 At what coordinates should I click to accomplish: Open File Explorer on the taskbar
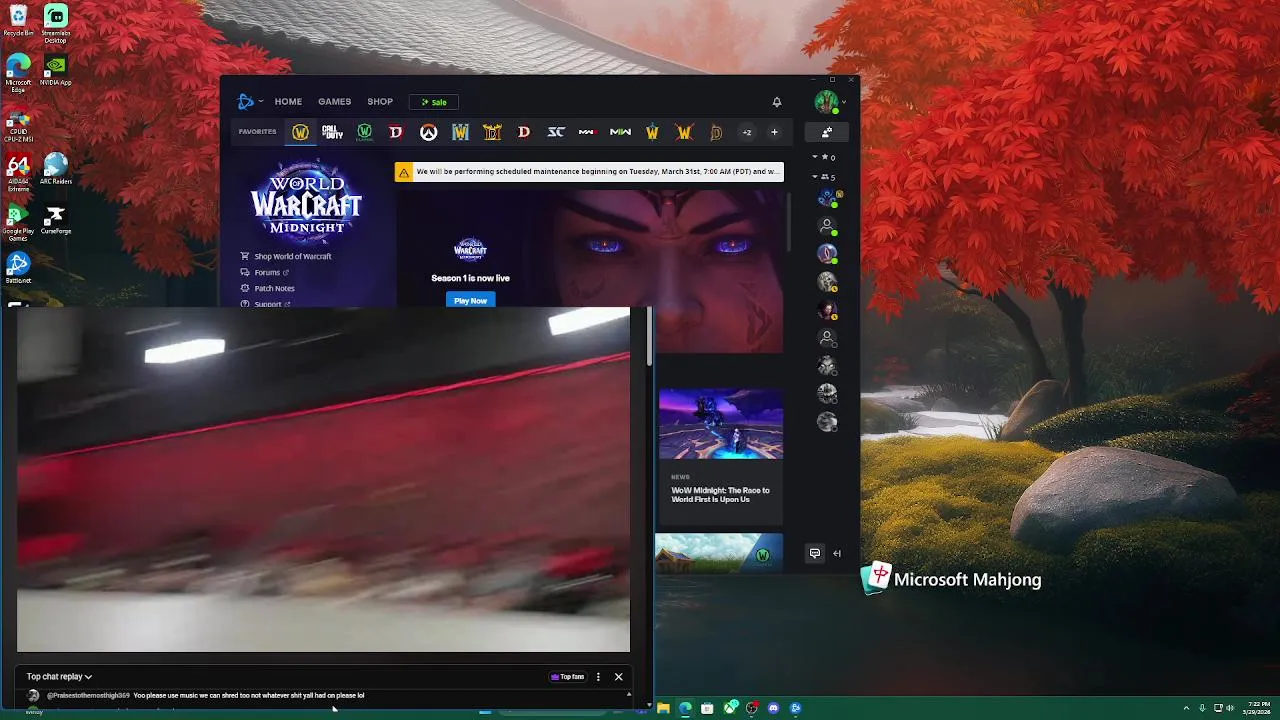coord(663,708)
